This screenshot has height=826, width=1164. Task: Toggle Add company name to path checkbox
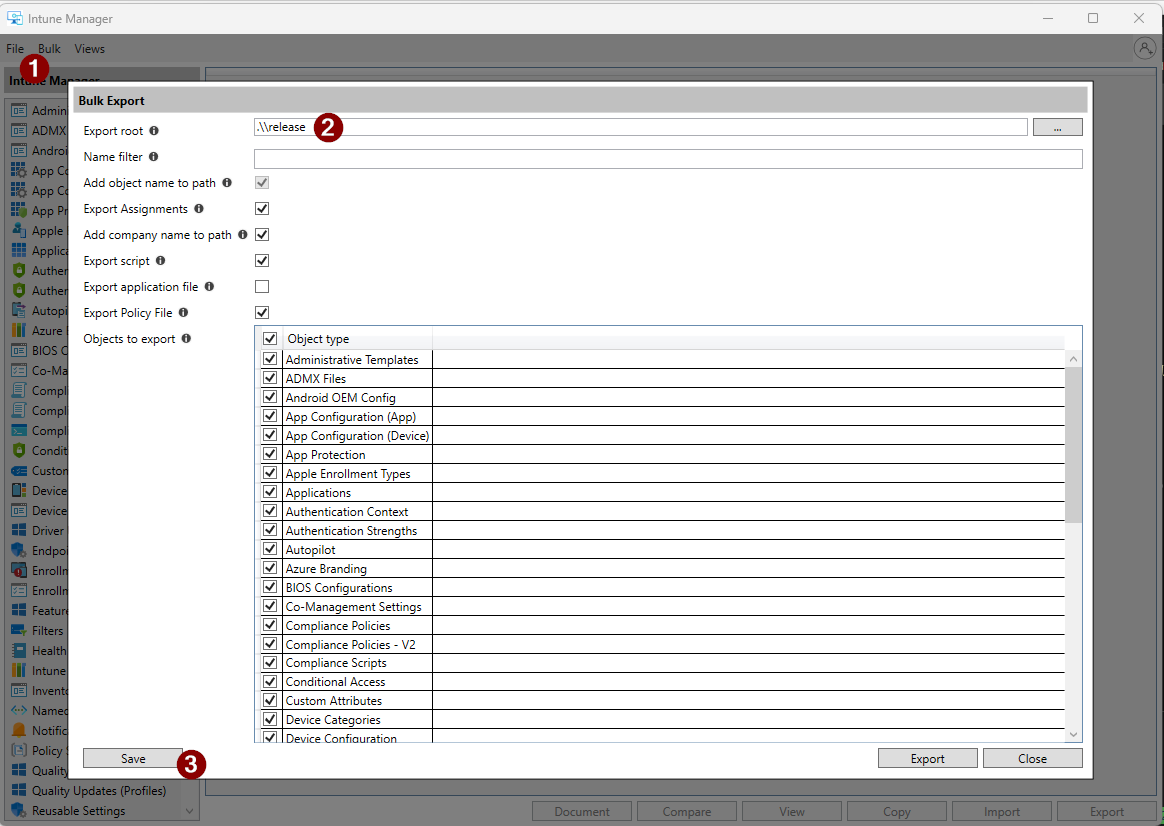pos(262,235)
